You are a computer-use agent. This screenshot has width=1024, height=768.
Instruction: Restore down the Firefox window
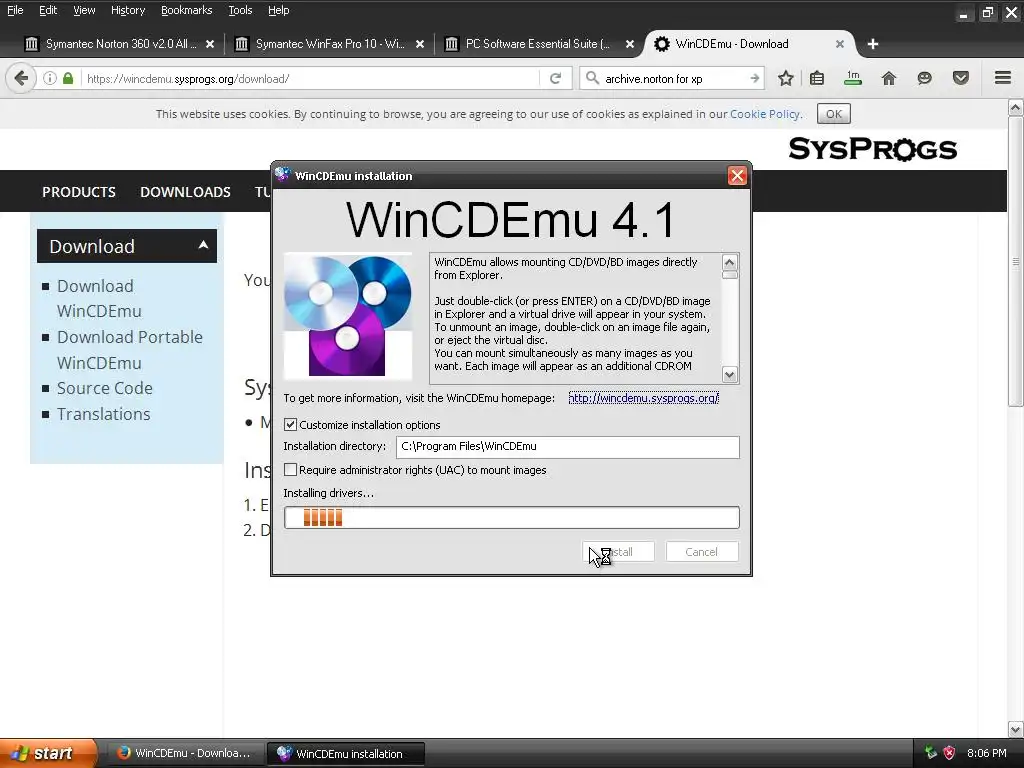coord(987,12)
